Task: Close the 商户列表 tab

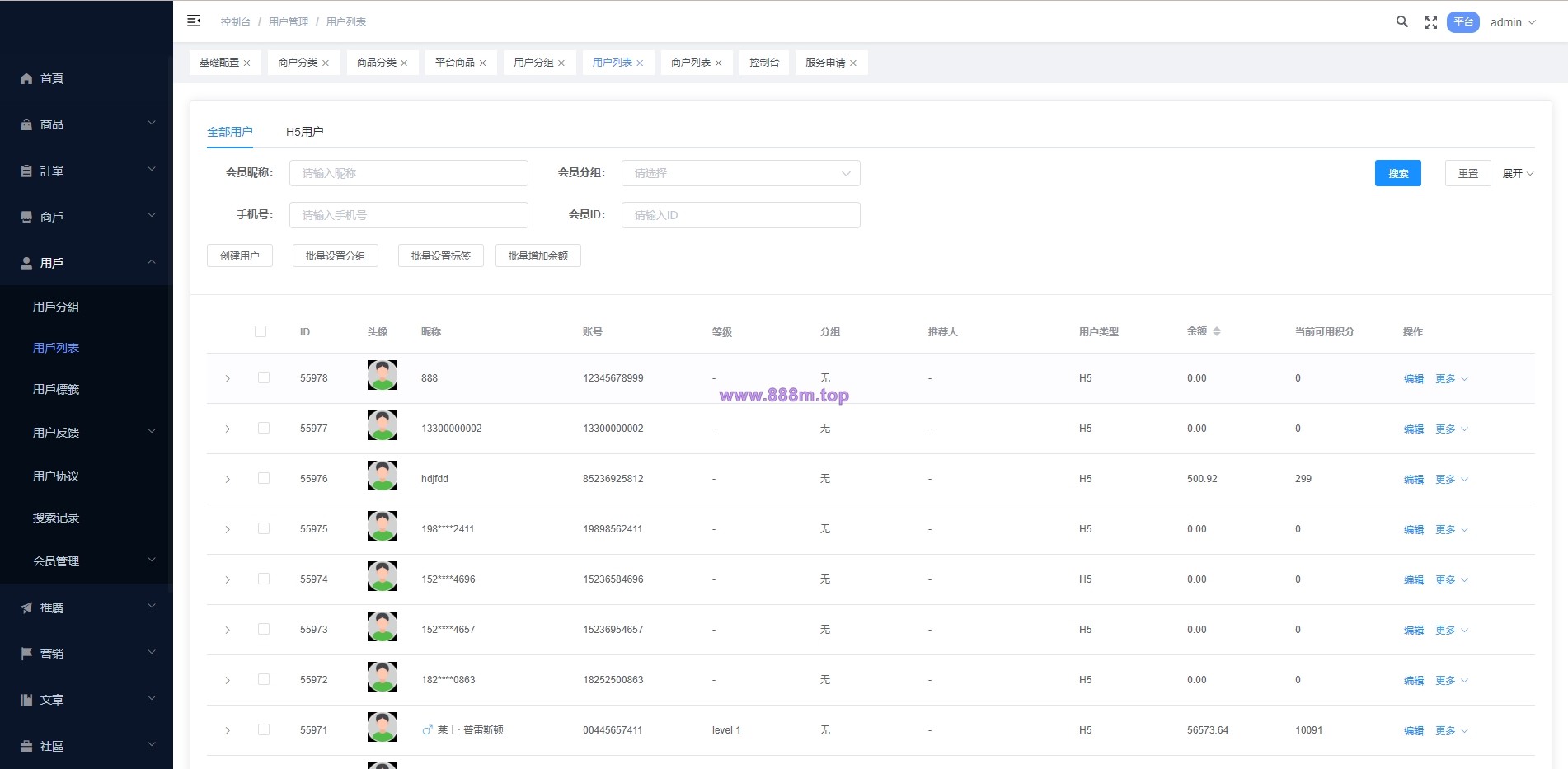Action: click(718, 63)
